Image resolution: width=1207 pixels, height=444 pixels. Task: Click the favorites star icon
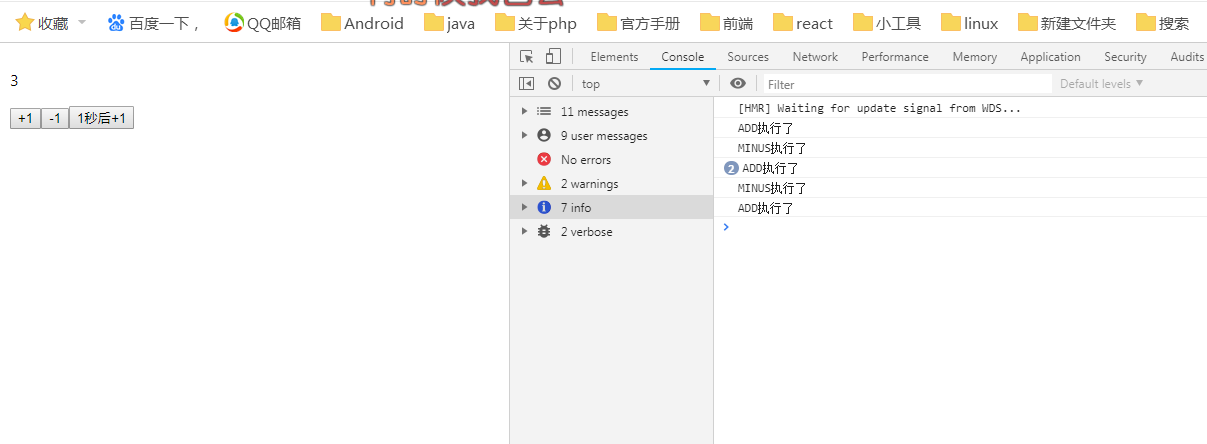coord(25,22)
